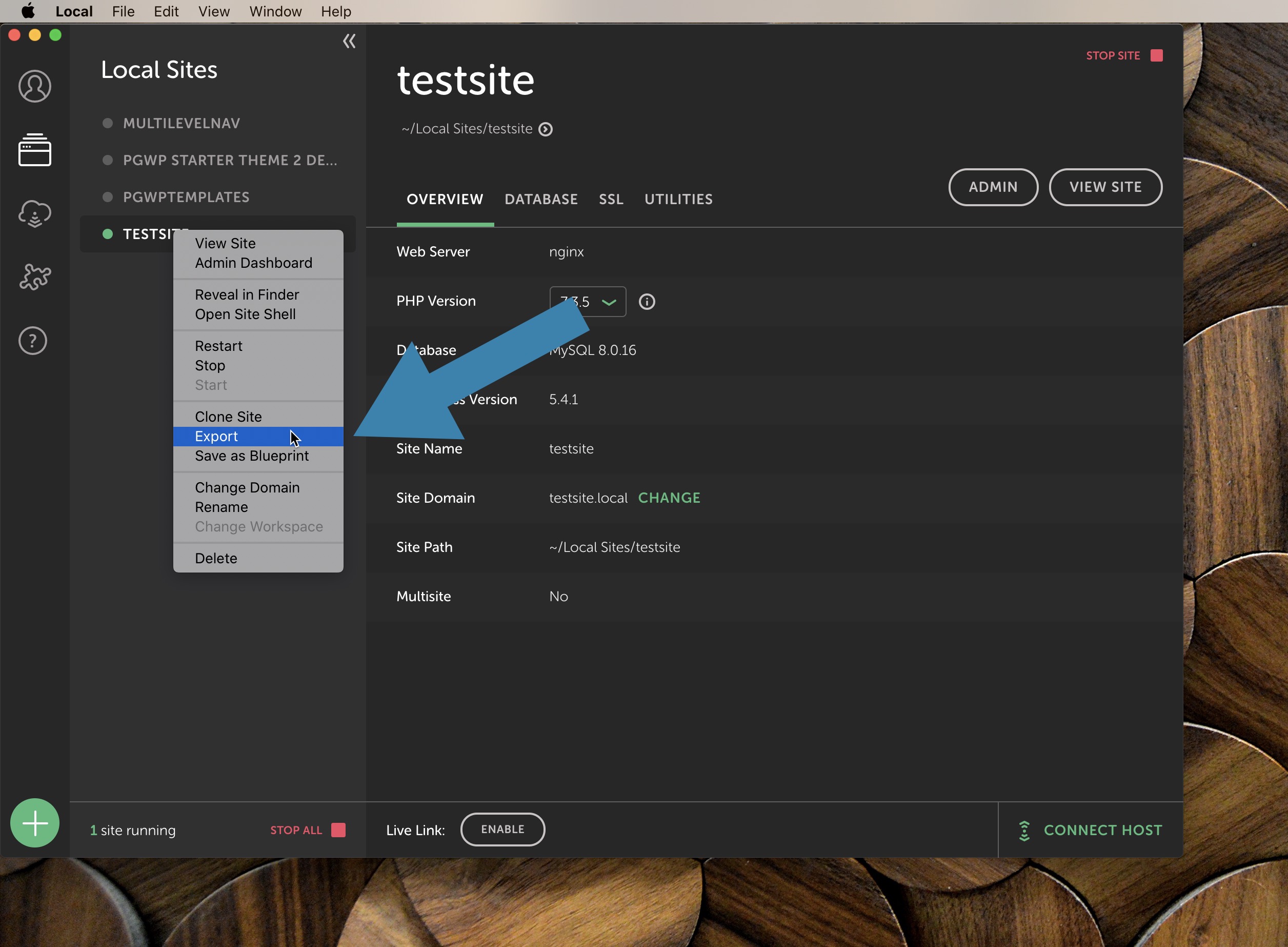The height and width of the screenshot is (947, 1288).
Task: Click the '1 site running' status text
Action: click(x=133, y=830)
